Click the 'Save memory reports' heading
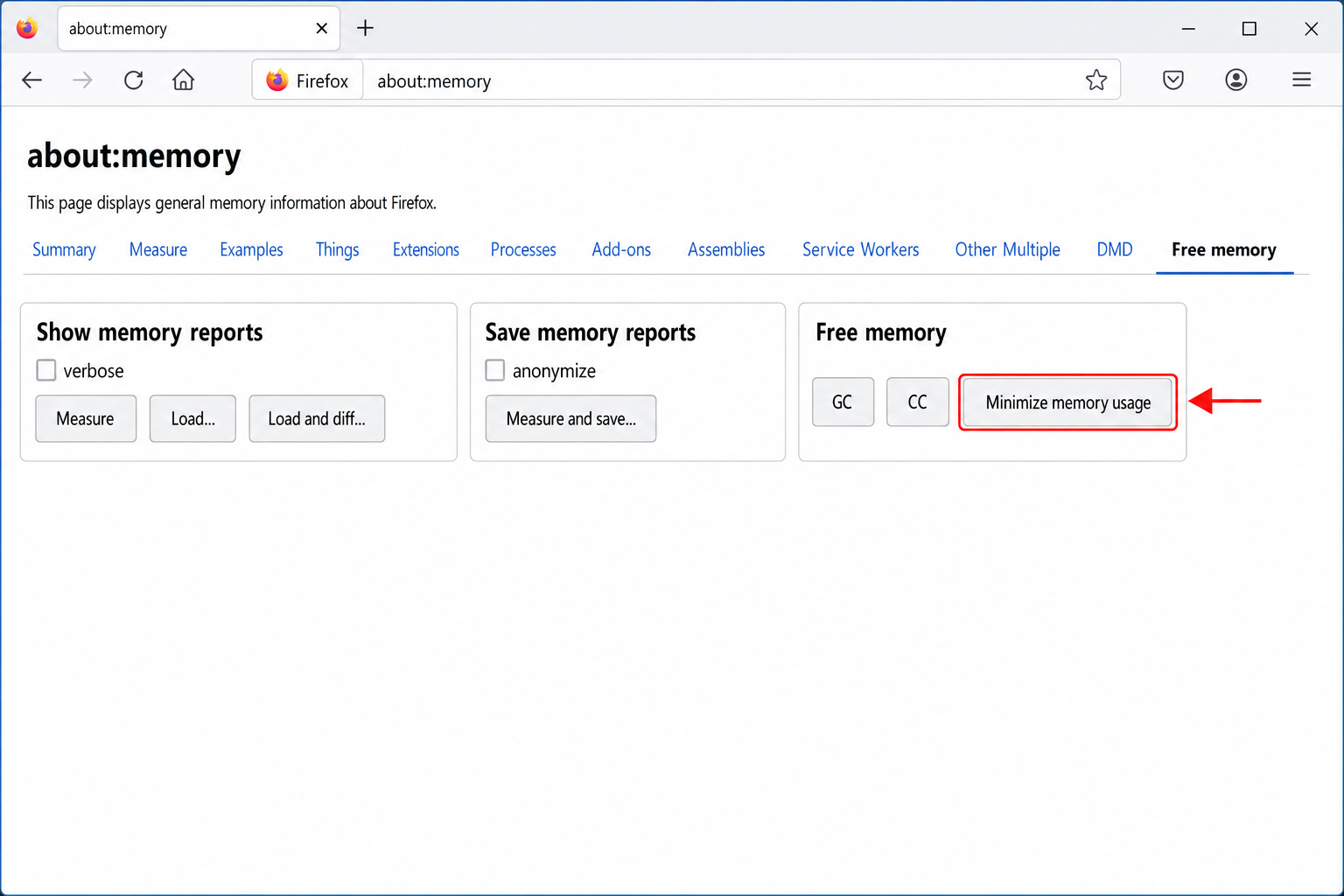This screenshot has width=1344, height=896. coord(591,332)
